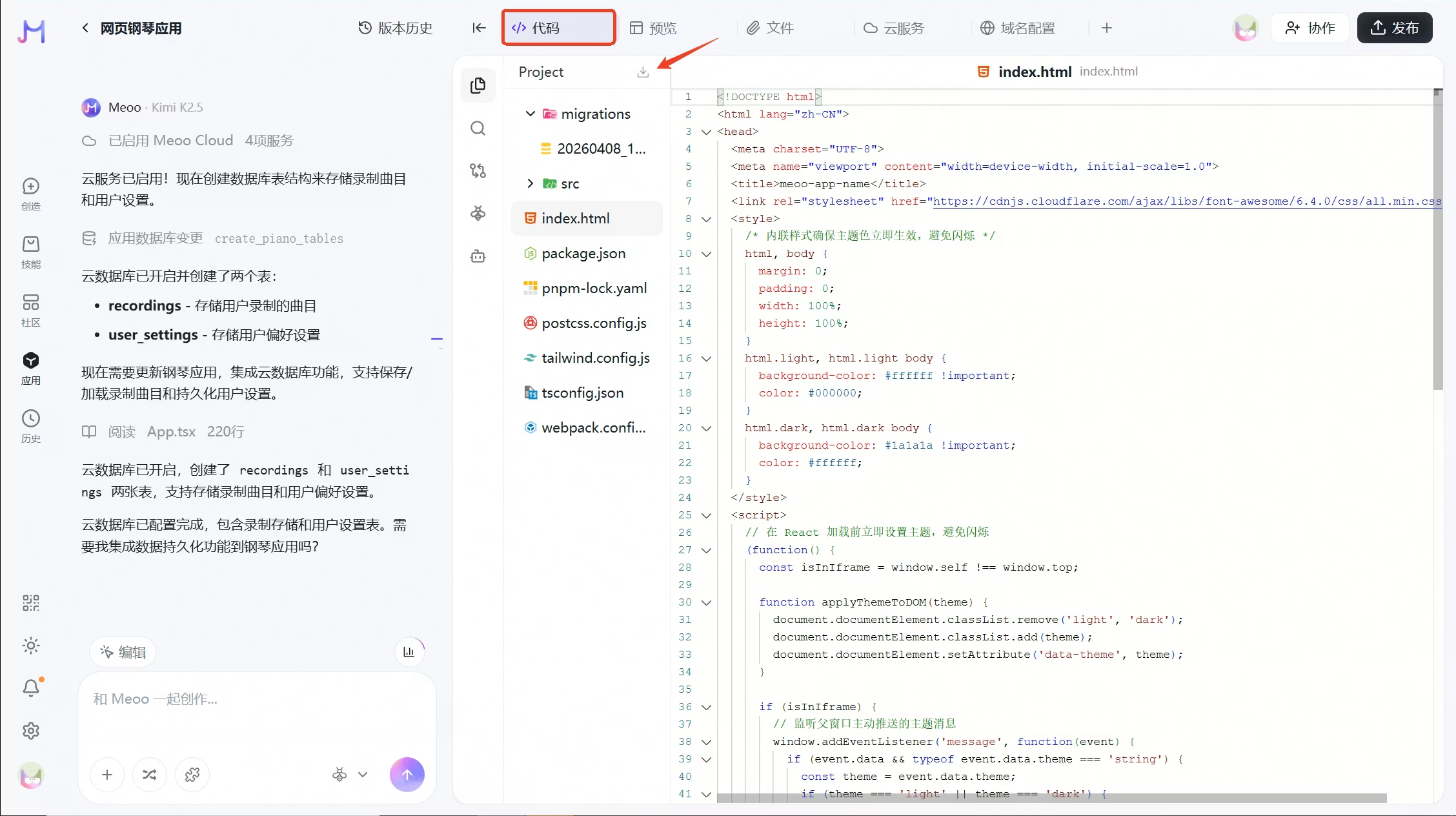
Task: Open settings gear in the sidebar
Action: (x=31, y=731)
